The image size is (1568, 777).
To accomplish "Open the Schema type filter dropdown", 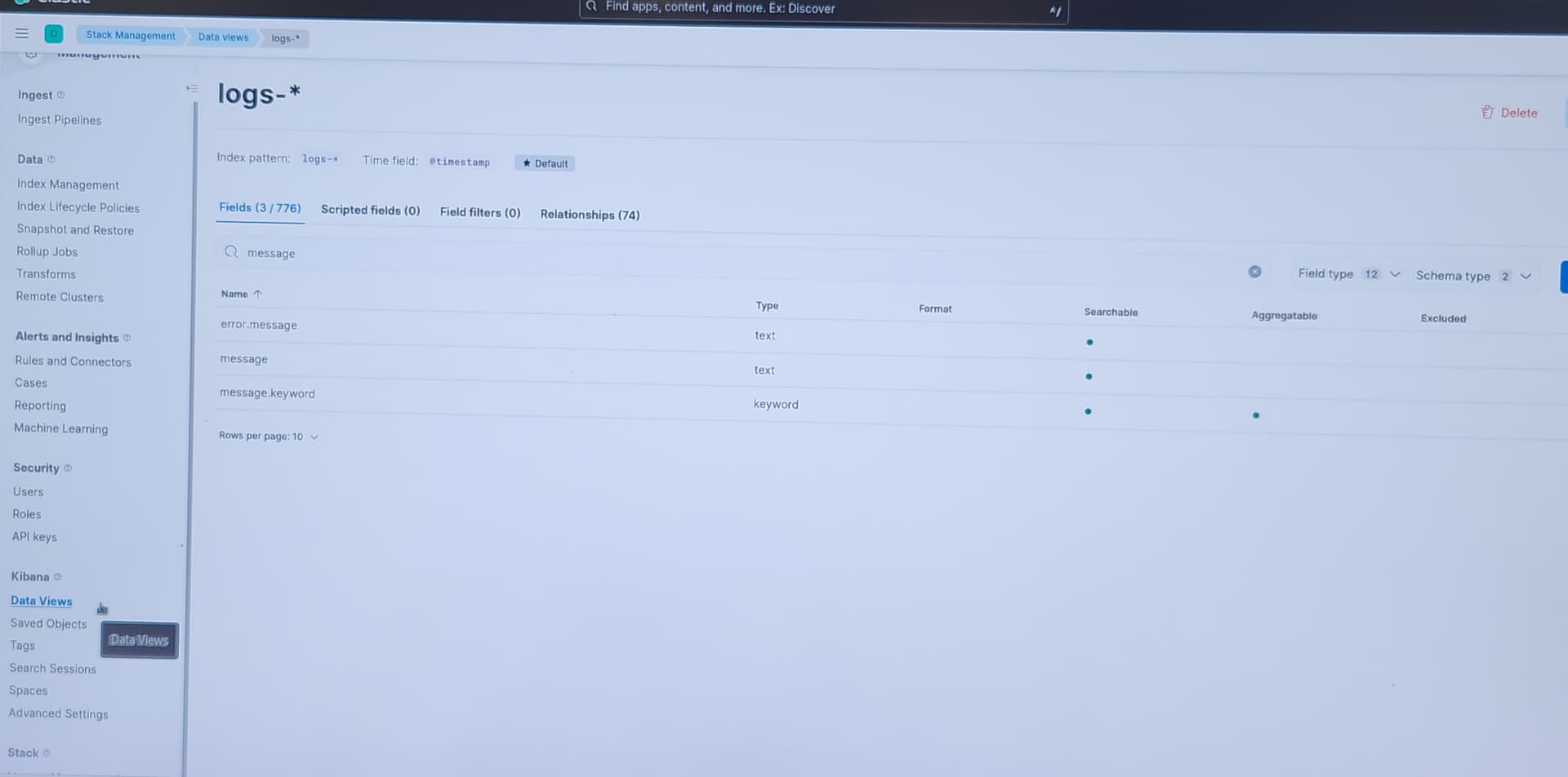I will coord(1473,276).
